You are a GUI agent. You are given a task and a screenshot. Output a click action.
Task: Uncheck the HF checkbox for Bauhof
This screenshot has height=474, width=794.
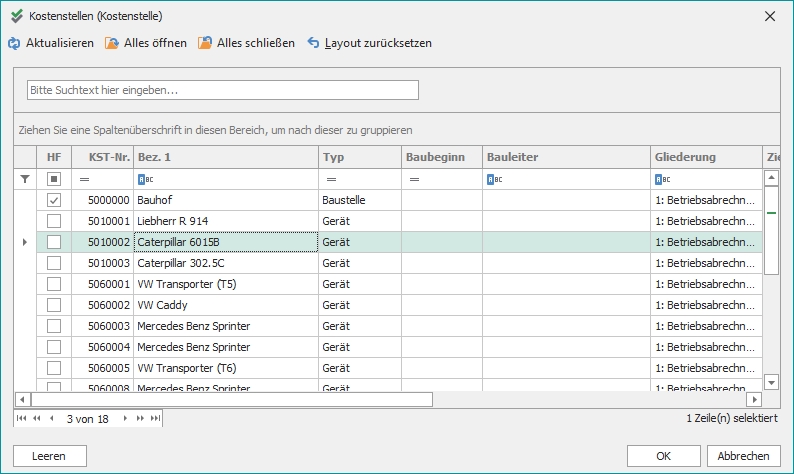coord(54,200)
